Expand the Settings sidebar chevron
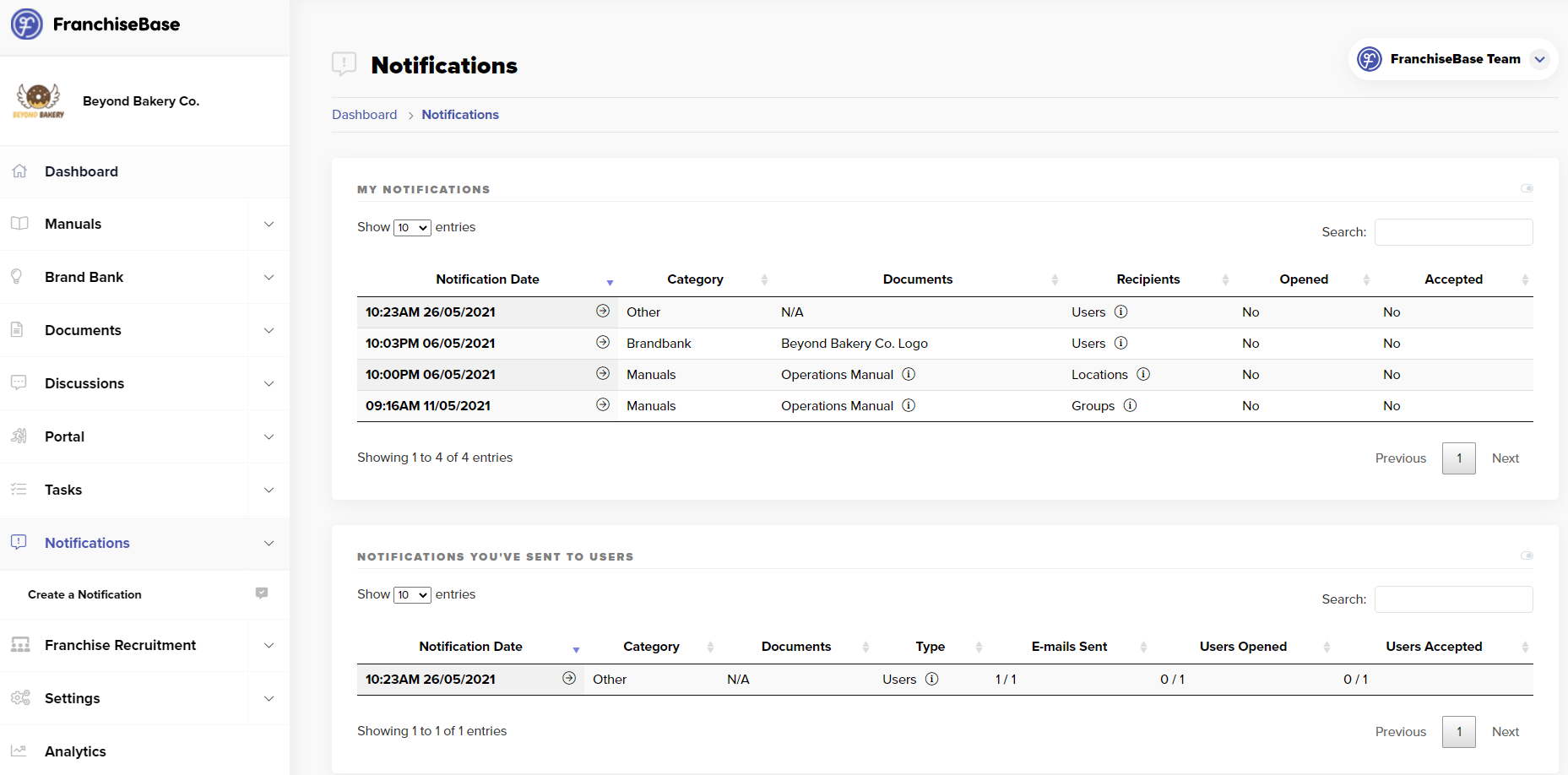This screenshot has height=775, width=1568. point(269,698)
